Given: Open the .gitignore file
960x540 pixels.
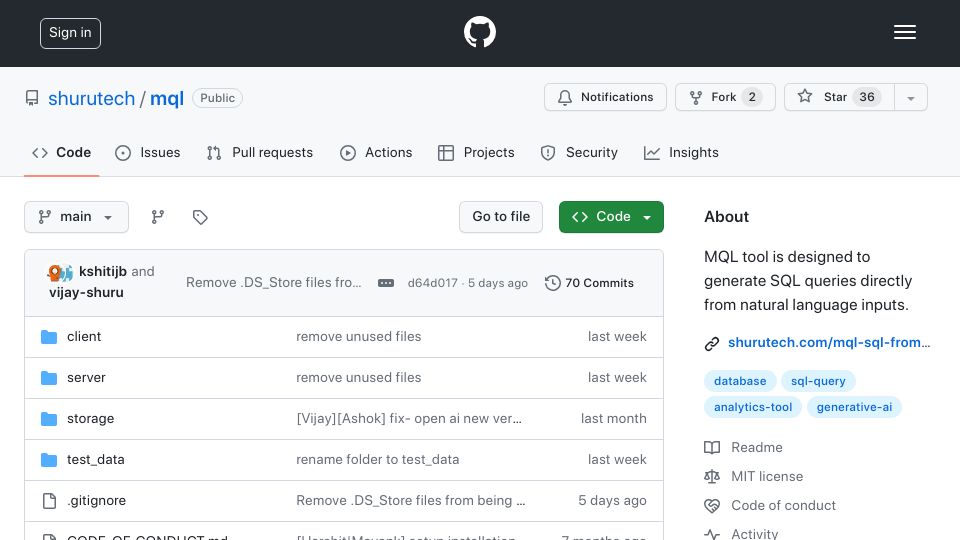Looking at the screenshot, I should (x=97, y=500).
